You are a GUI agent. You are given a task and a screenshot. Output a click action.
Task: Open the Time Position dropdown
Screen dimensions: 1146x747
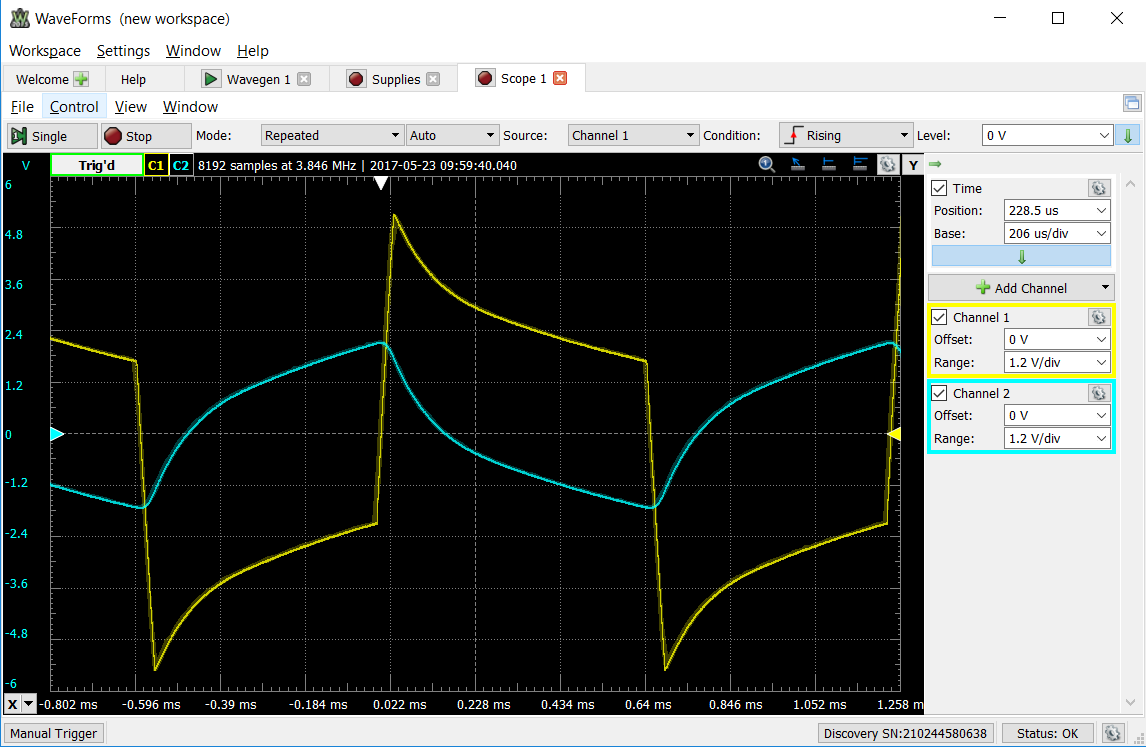(x=1057, y=211)
